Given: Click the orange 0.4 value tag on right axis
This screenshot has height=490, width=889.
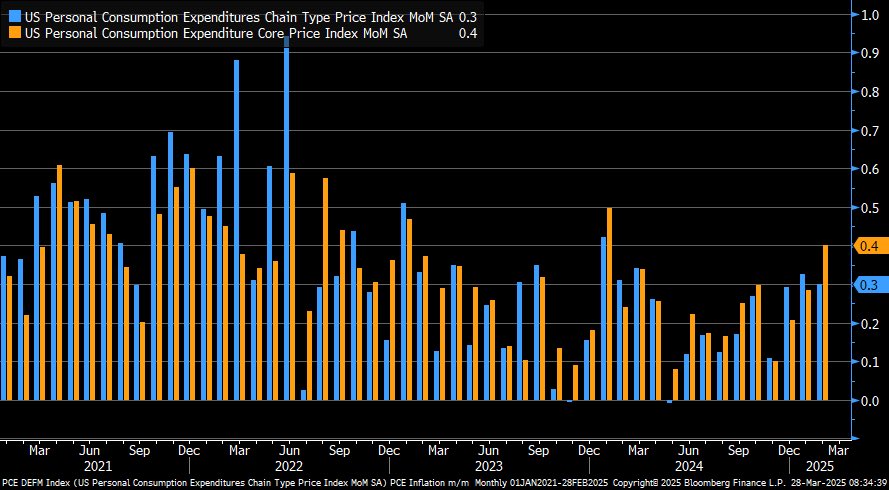Looking at the screenshot, I should click(867, 246).
